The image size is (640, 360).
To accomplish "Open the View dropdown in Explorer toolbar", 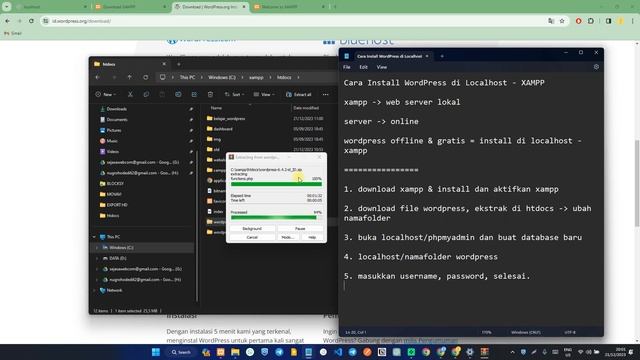I will point(264,94).
